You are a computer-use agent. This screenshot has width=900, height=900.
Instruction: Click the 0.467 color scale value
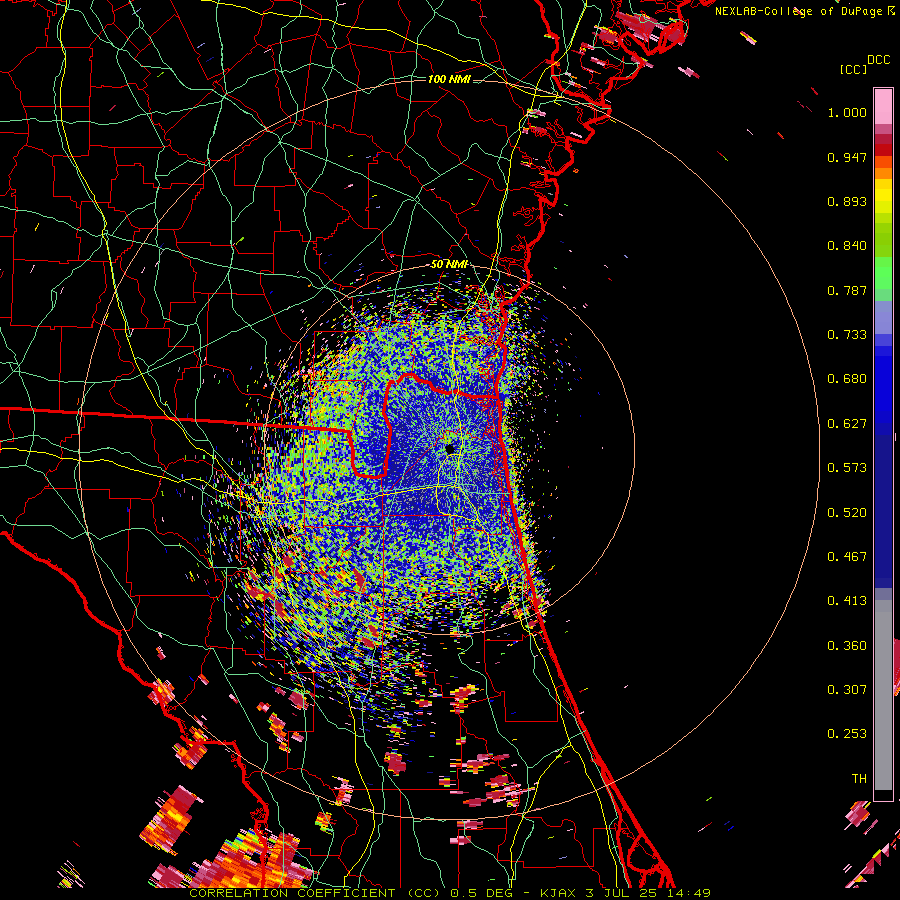coord(847,557)
